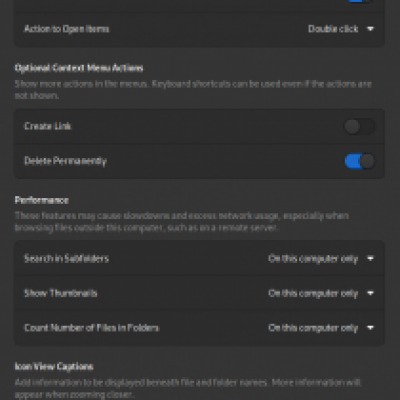Turn off the Delete Permanently switch
Screen dimensions: 400x400
click(360, 161)
